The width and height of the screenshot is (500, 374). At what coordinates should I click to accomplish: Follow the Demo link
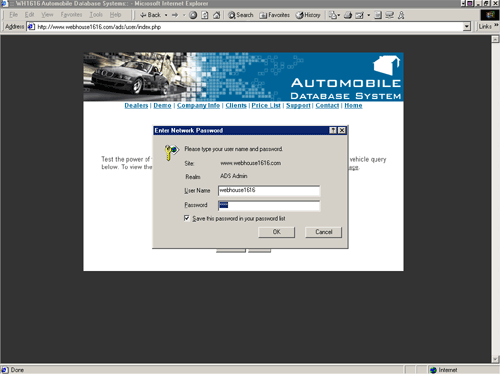point(162,105)
